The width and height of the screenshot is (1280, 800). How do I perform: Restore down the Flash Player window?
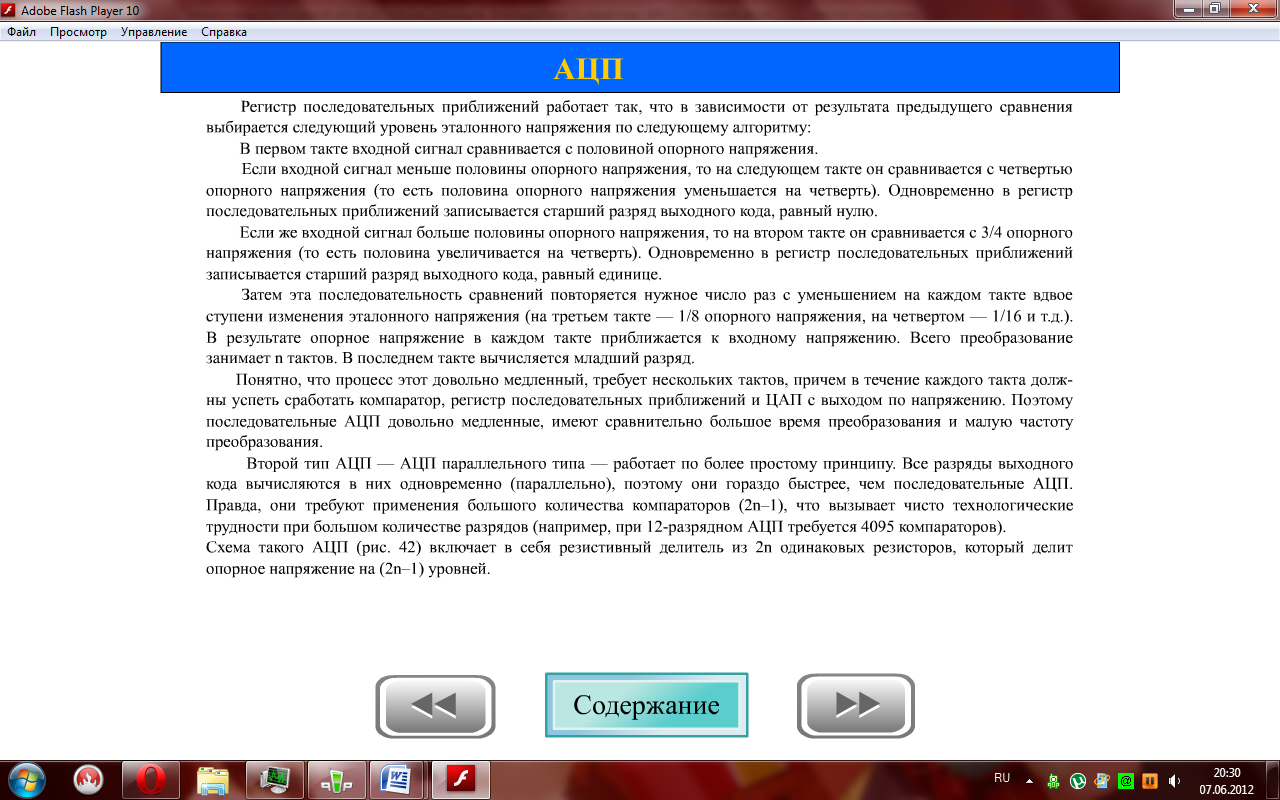[x=1215, y=8]
